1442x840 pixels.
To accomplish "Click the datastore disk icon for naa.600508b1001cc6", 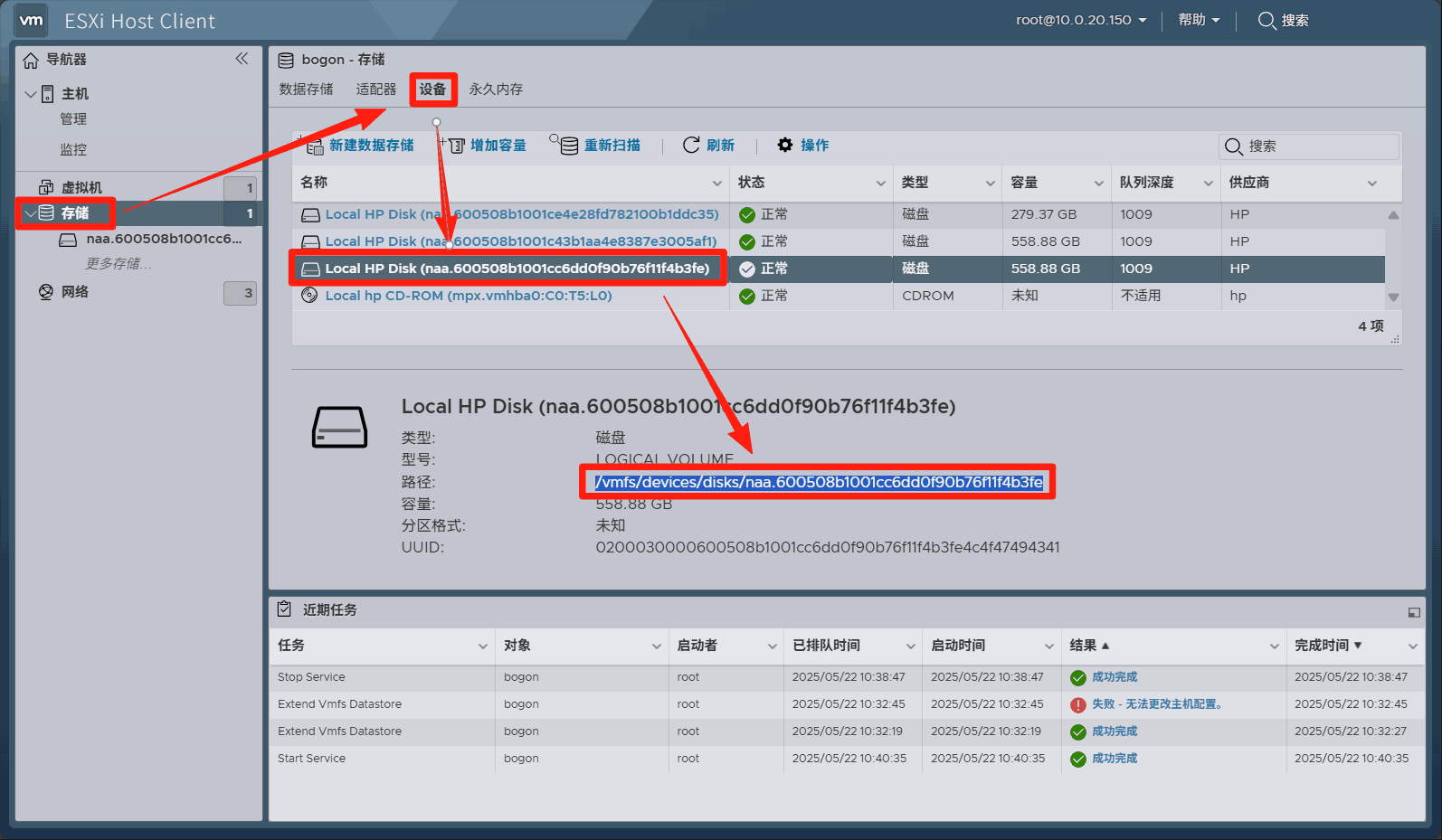I will coord(68,240).
